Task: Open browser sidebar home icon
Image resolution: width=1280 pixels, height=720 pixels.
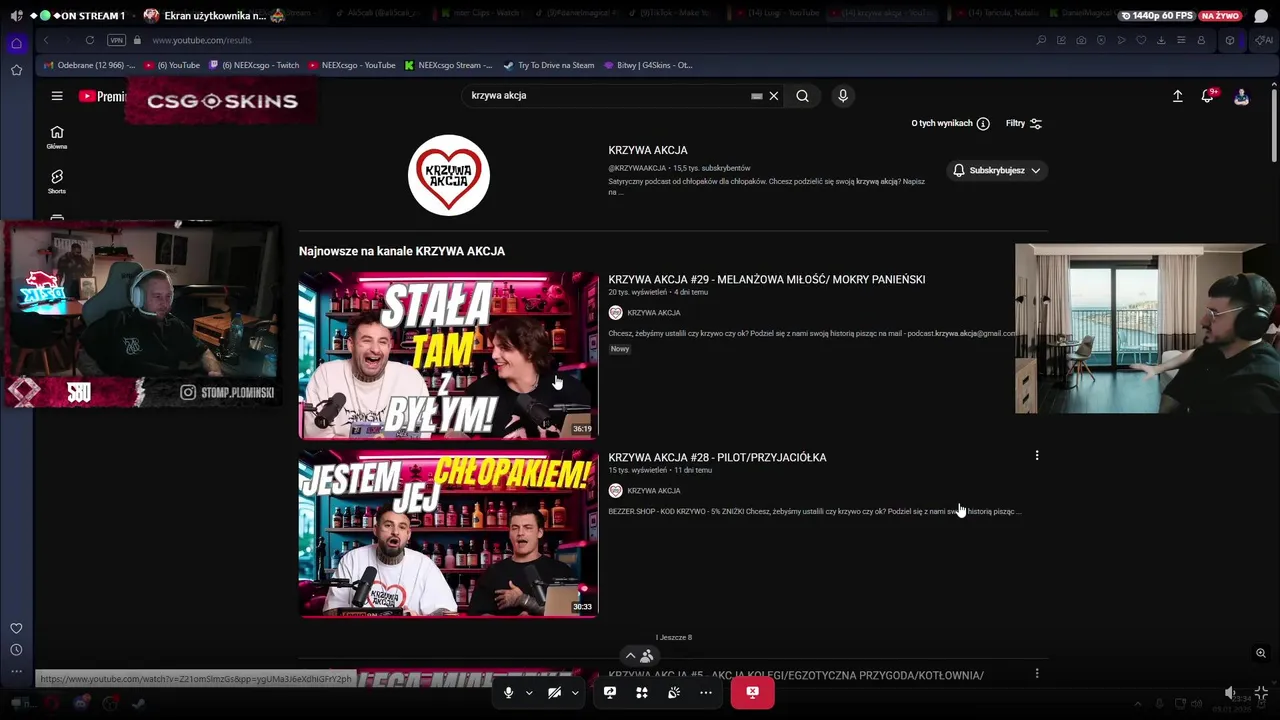Action: point(16,44)
